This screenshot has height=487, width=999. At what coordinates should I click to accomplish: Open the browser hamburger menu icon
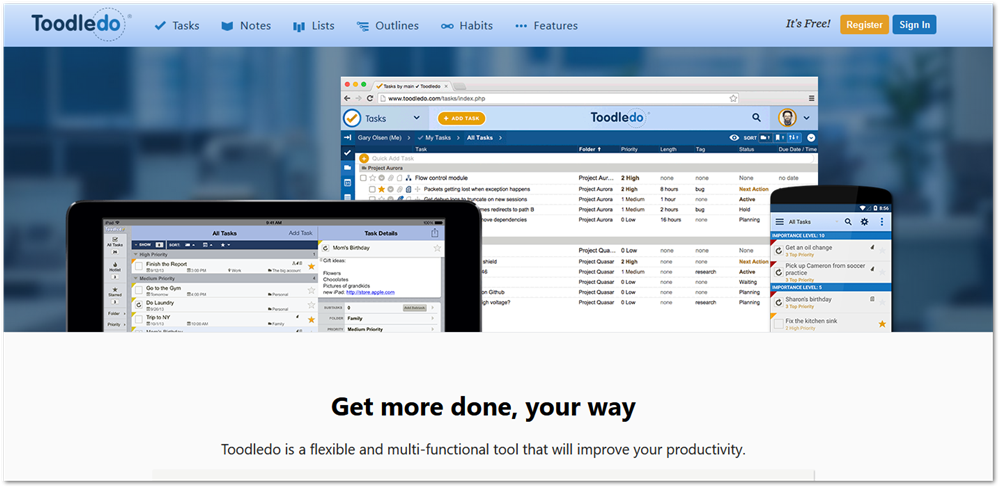tap(811, 98)
